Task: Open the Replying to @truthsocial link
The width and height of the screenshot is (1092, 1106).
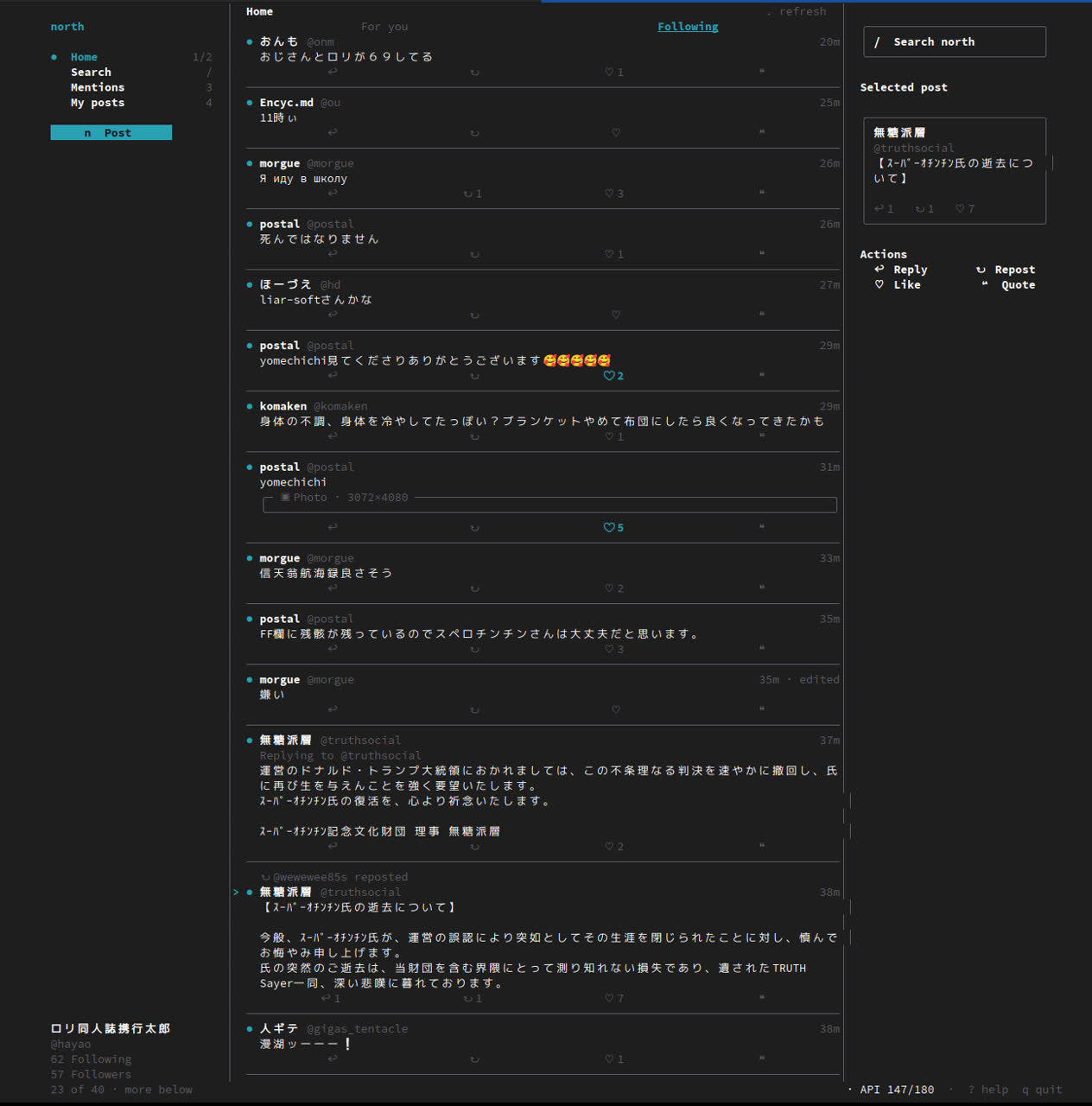Action: [x=340, y=756]
